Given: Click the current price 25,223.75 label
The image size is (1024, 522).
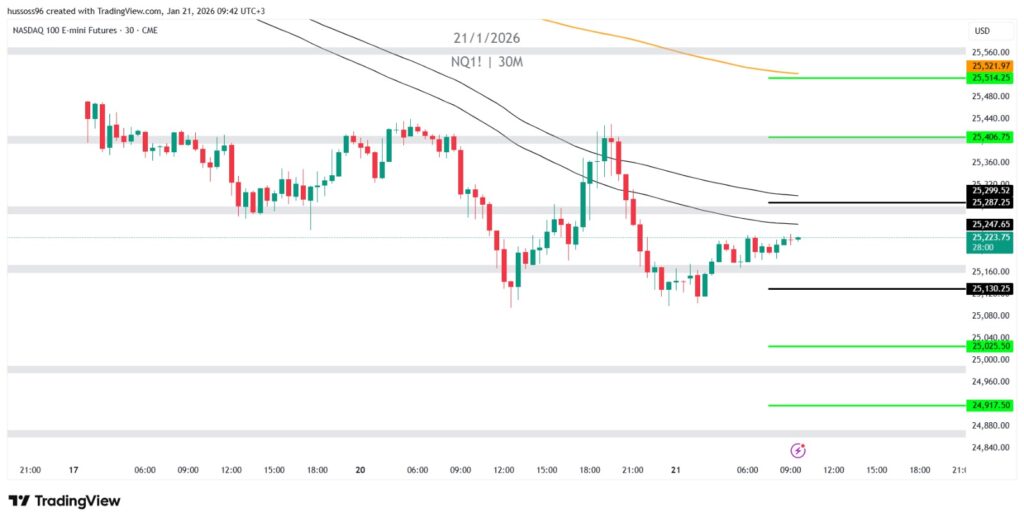Looking at the screenshot, I should click(990, 237).
